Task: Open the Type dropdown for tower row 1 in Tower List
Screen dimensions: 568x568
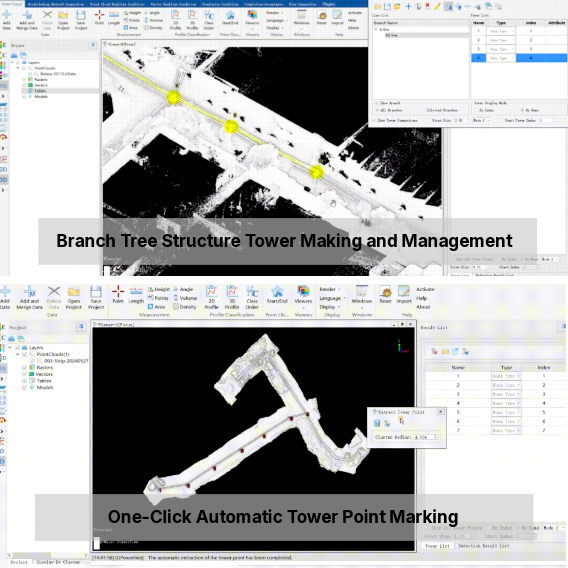Action: [500, 32]
